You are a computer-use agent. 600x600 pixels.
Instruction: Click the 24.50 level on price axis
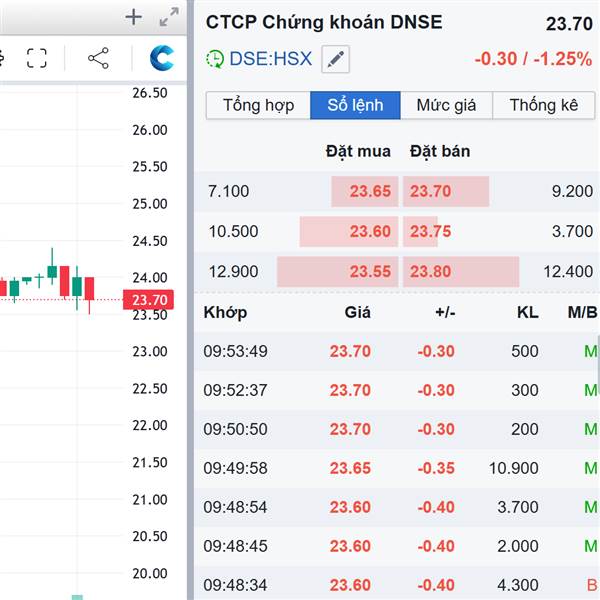click(150, 241)
